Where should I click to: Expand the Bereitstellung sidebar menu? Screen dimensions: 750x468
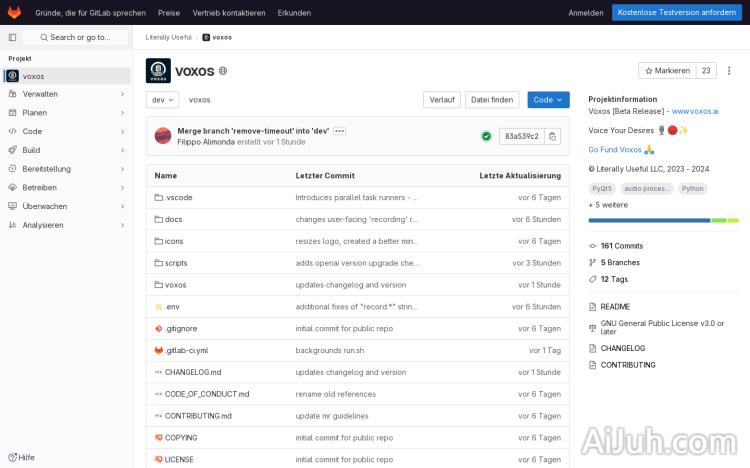pos(66,169)
